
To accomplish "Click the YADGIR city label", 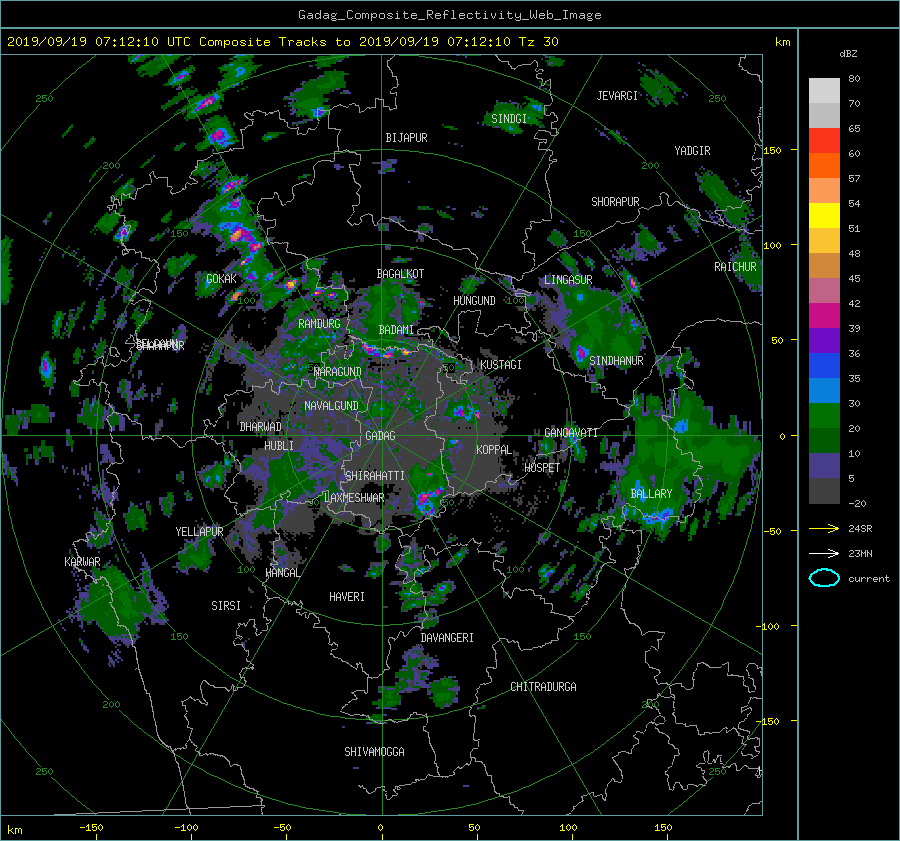I will pyautogui.click(x=692, y=151).
